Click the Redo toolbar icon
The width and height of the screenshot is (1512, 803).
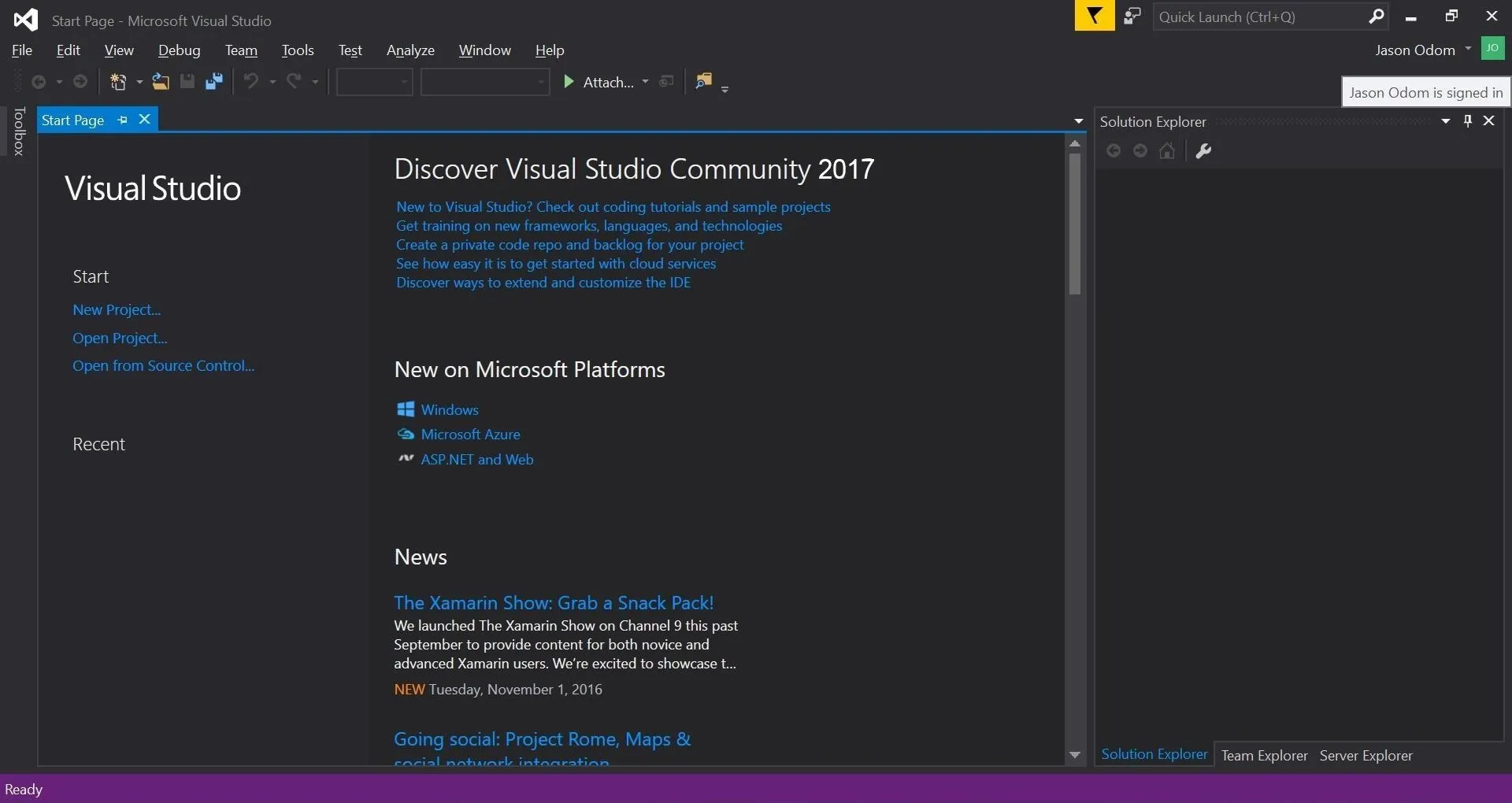tap(294, 81)
